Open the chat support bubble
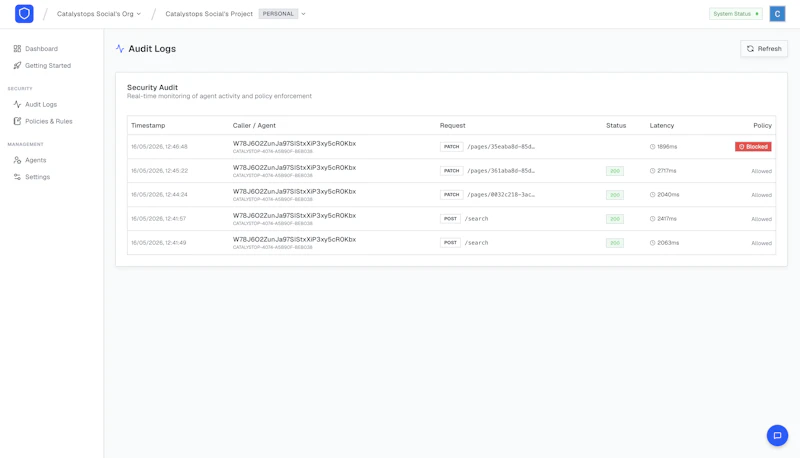The height and width of the screenshot is (458, 800). (777, 435)
